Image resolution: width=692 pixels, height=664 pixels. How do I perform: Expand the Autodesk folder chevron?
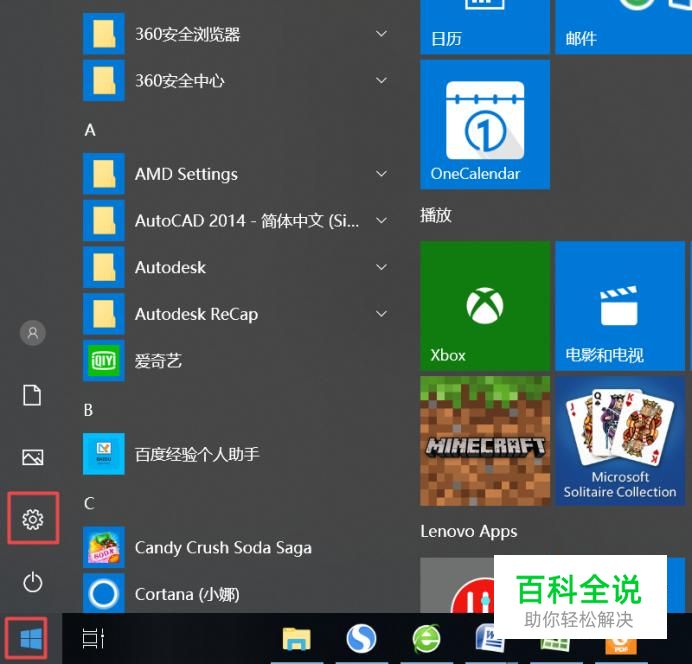pos(381,267)
